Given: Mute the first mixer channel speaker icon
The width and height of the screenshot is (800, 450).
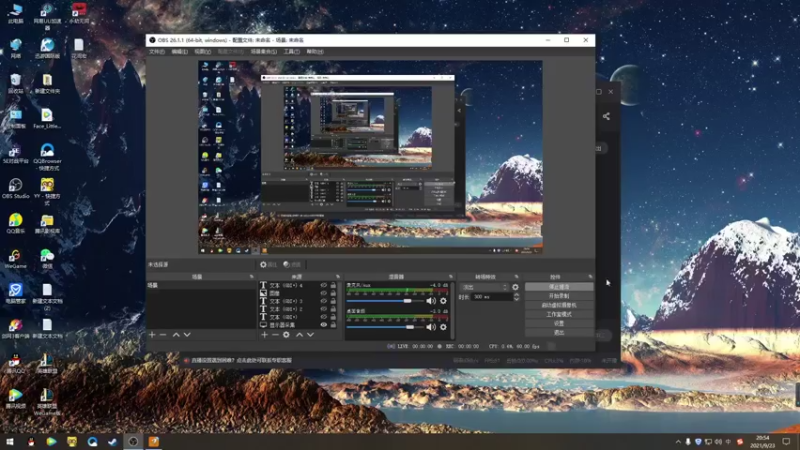Looking at the screenshot, I should [431, 301].
